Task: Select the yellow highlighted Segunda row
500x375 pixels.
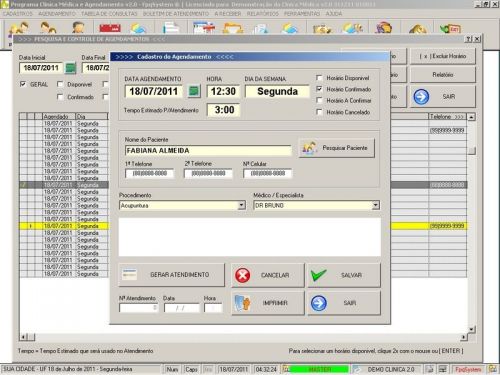Action: click(x=64, y=226)
